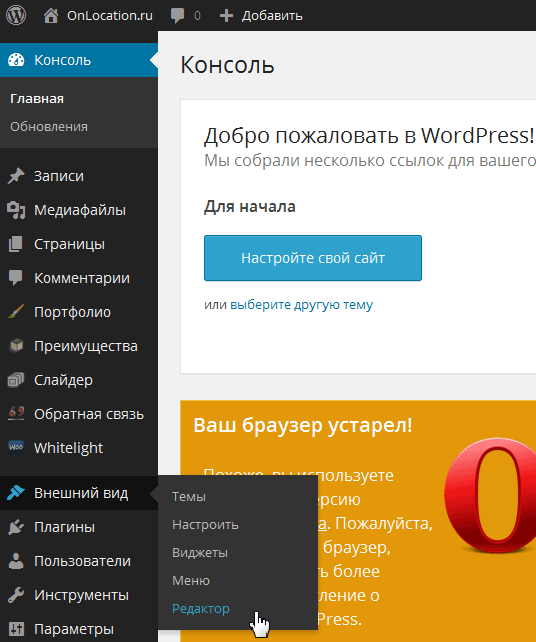The width and height of the screenshot is (536, 642).
Task: Click the Преимущества box icon
Action: click(x=16, y=346)
